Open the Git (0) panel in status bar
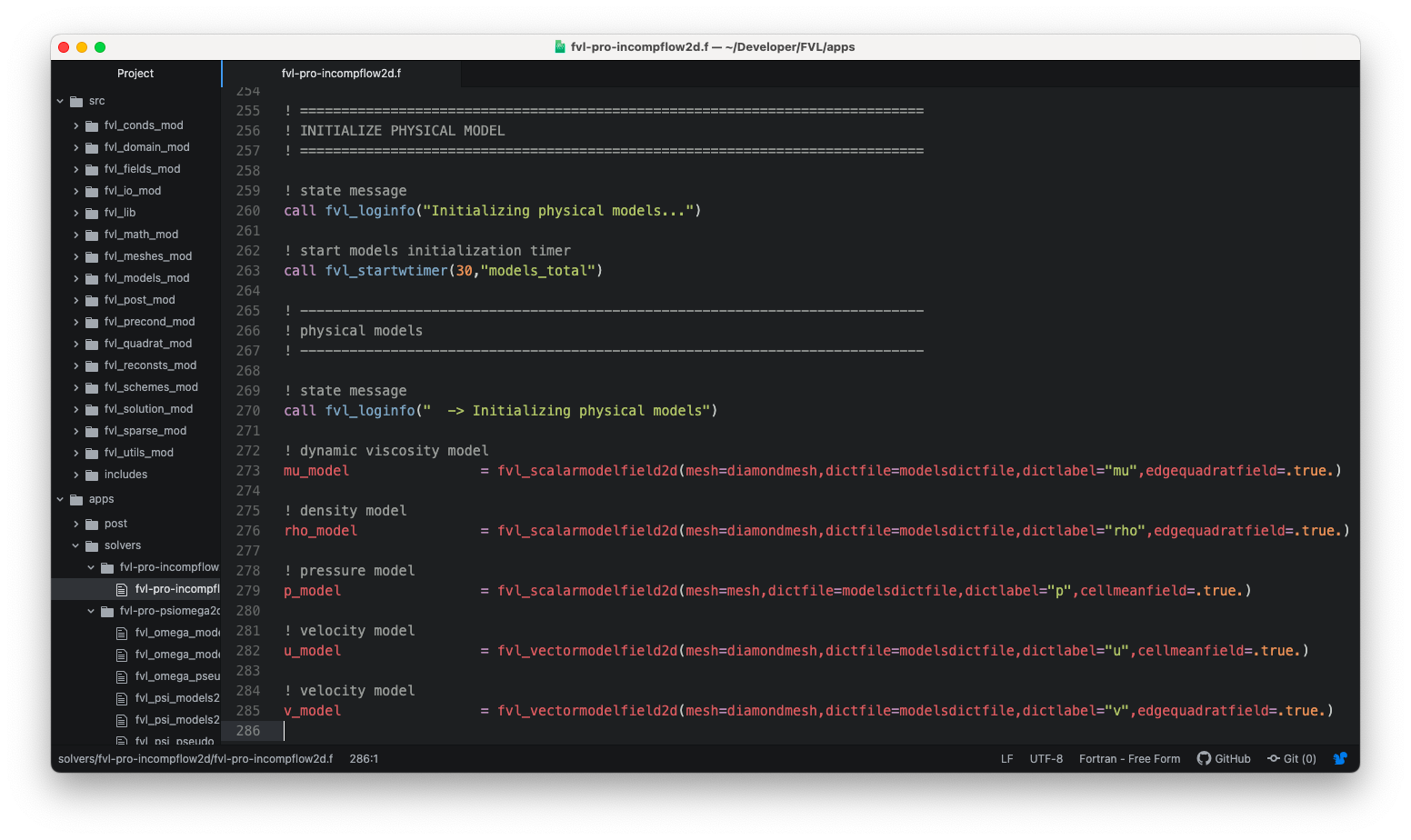This screenshot has height=840, width=1411. 1292,758
